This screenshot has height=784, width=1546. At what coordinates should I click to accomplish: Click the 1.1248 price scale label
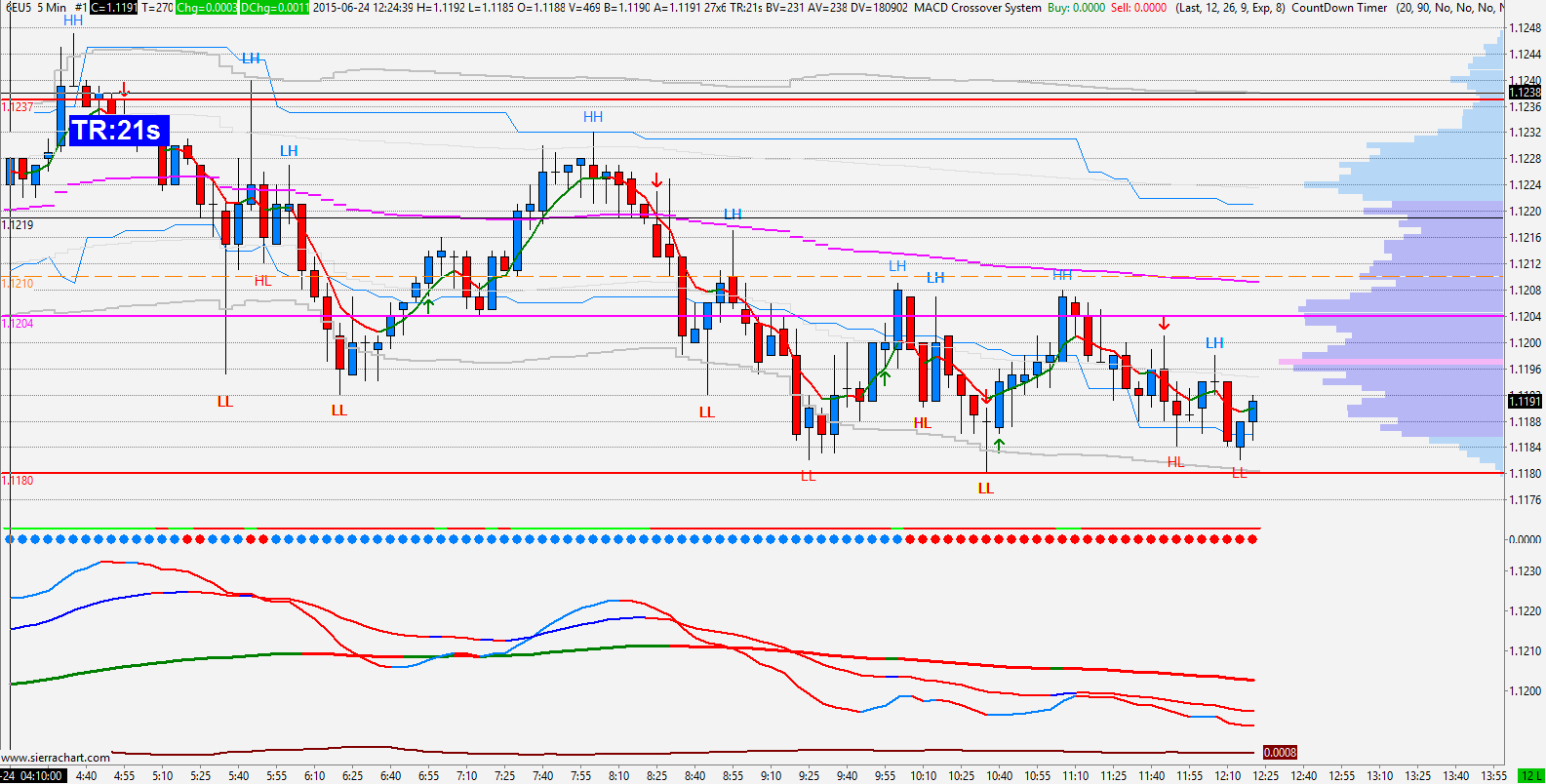(1525, 27)
